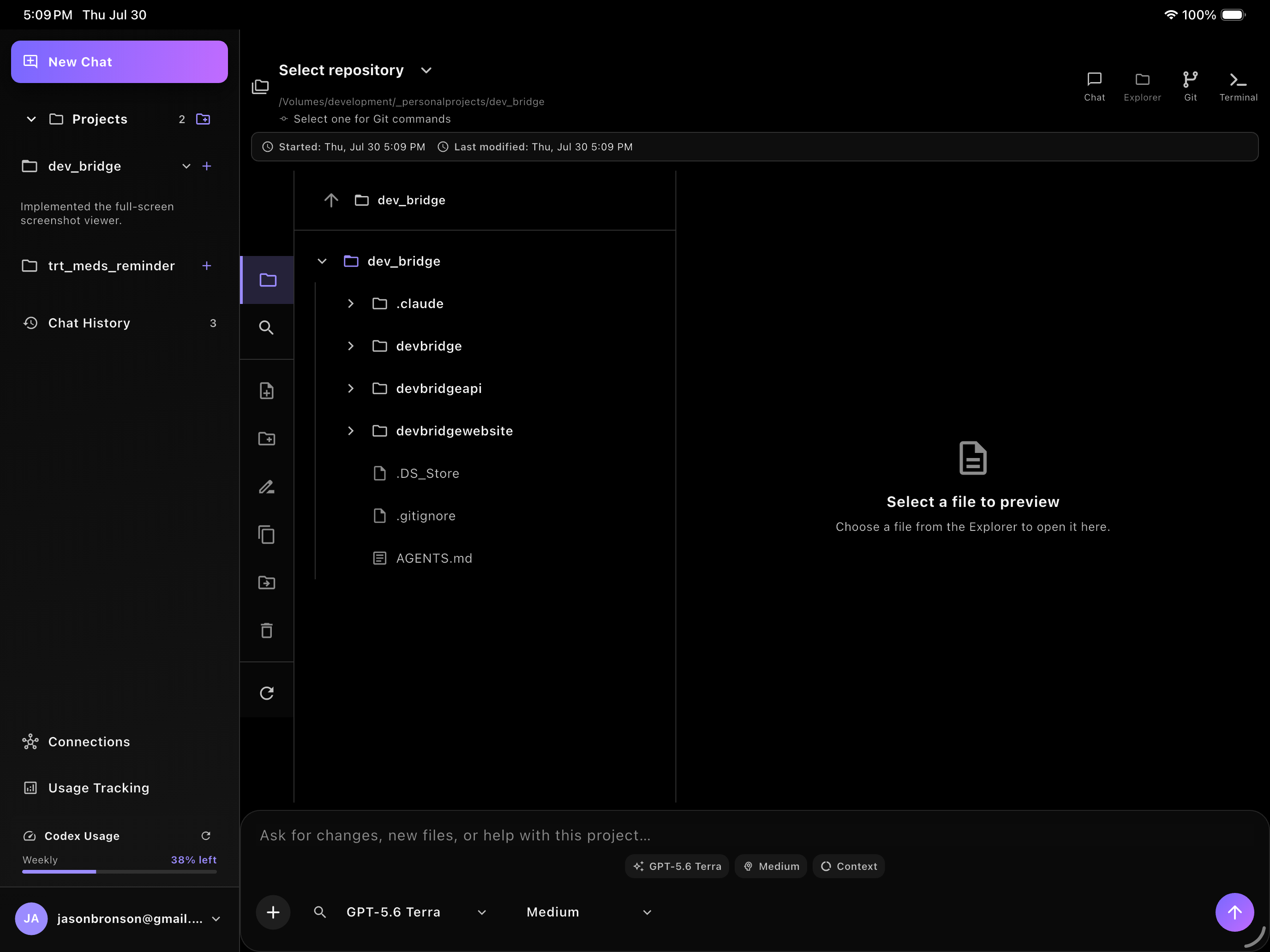Switch to the Chat tab
The height and width of the screenshot is (952, 1270).
pos(1094,87)
